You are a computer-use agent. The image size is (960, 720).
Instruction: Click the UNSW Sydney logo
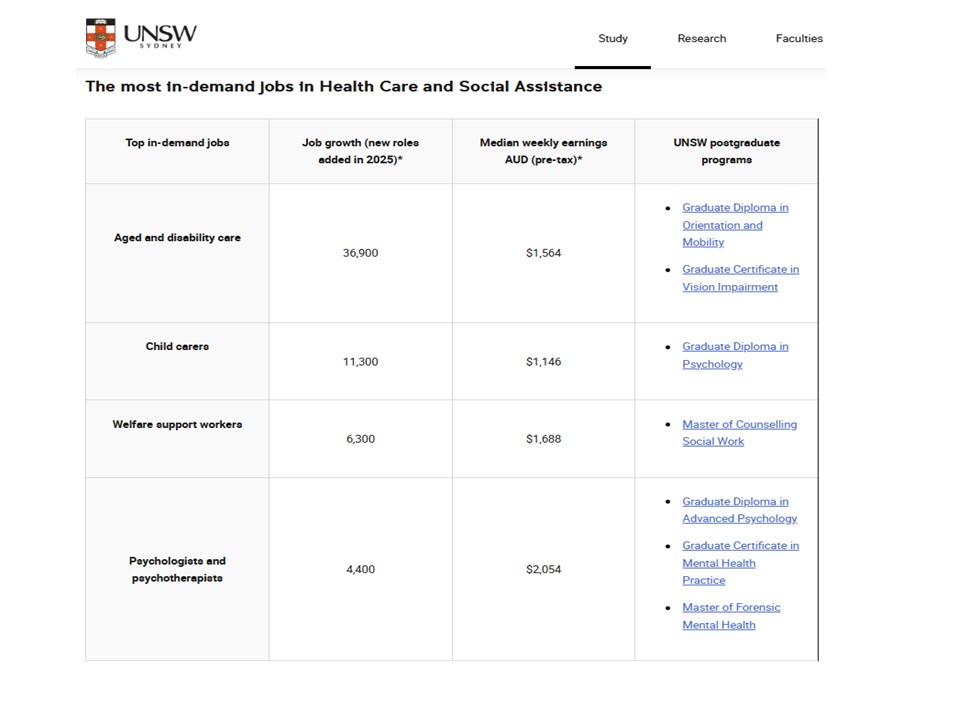pos(141,38)
